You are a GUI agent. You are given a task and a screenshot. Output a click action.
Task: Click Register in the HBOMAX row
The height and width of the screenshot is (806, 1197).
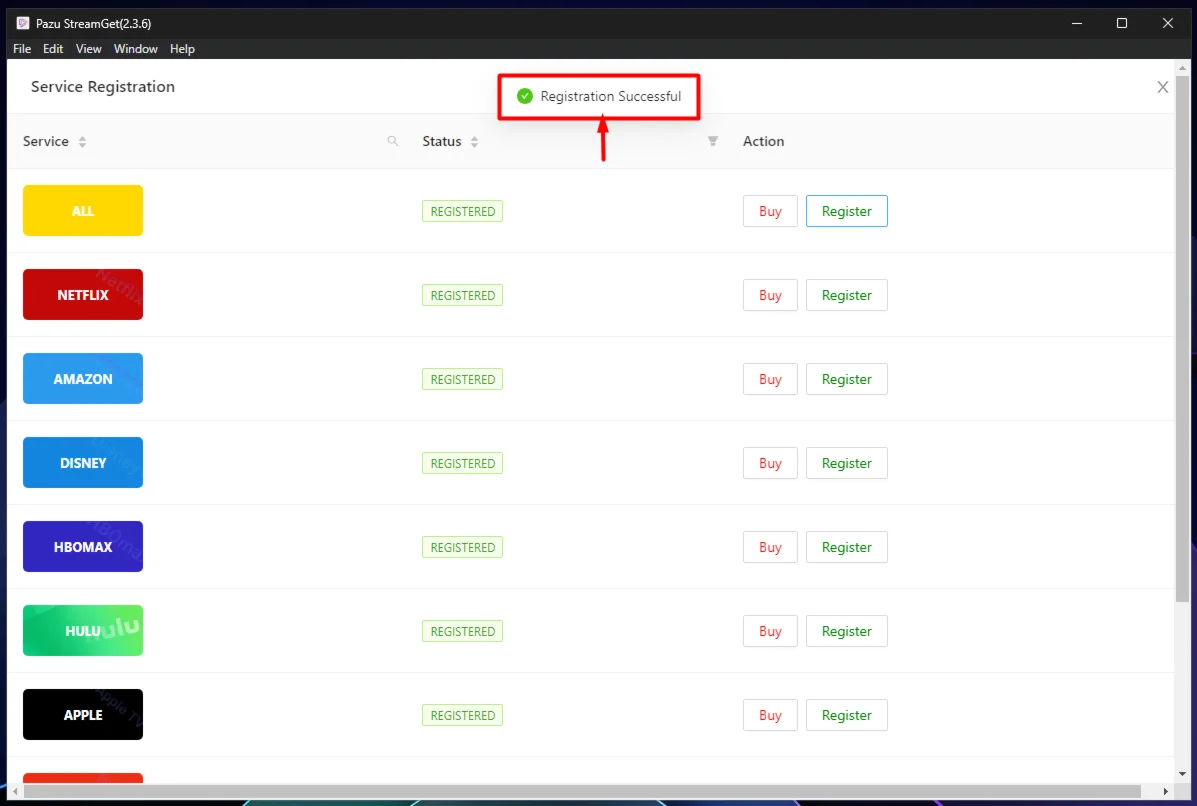[x=847, y=547]
